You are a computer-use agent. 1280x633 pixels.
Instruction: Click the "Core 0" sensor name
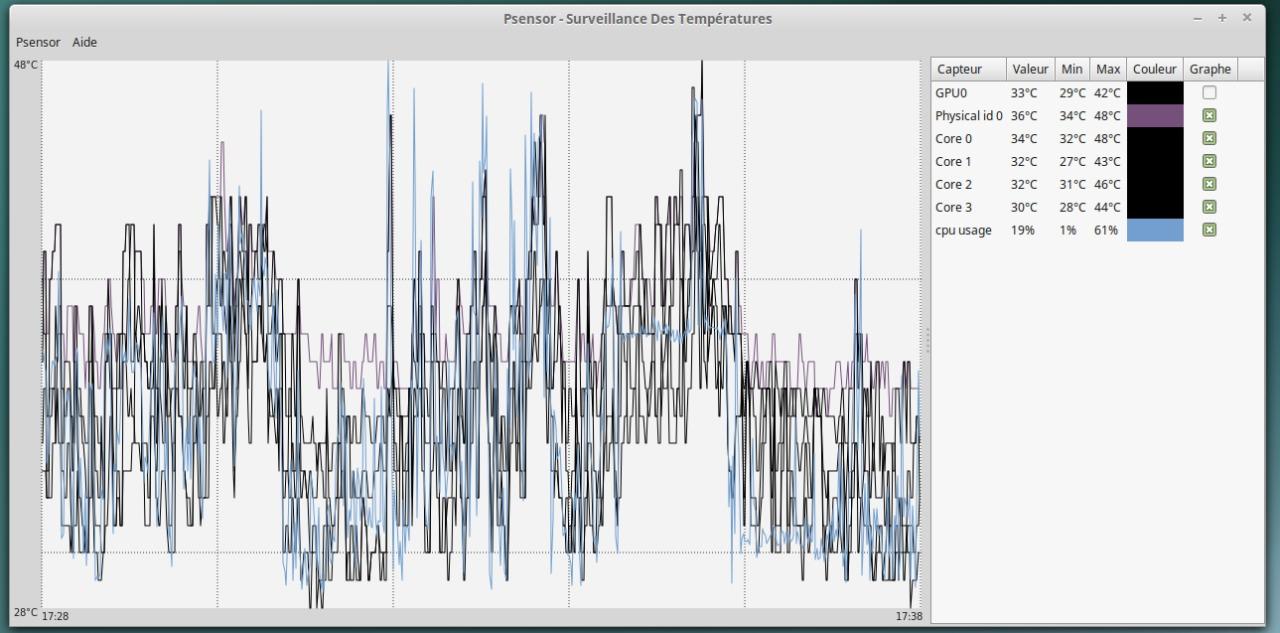tap(953, 139)
